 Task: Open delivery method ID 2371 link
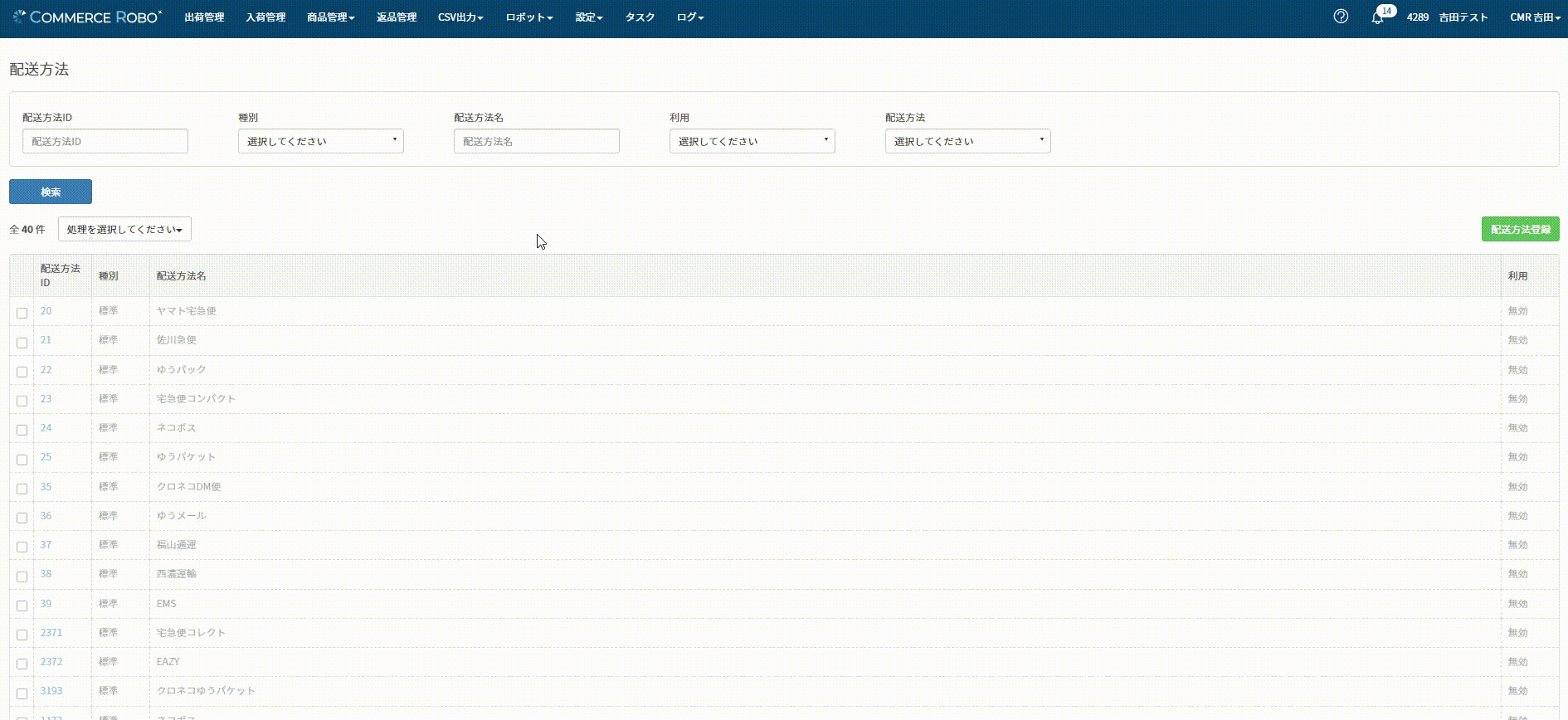click(51, 633)
